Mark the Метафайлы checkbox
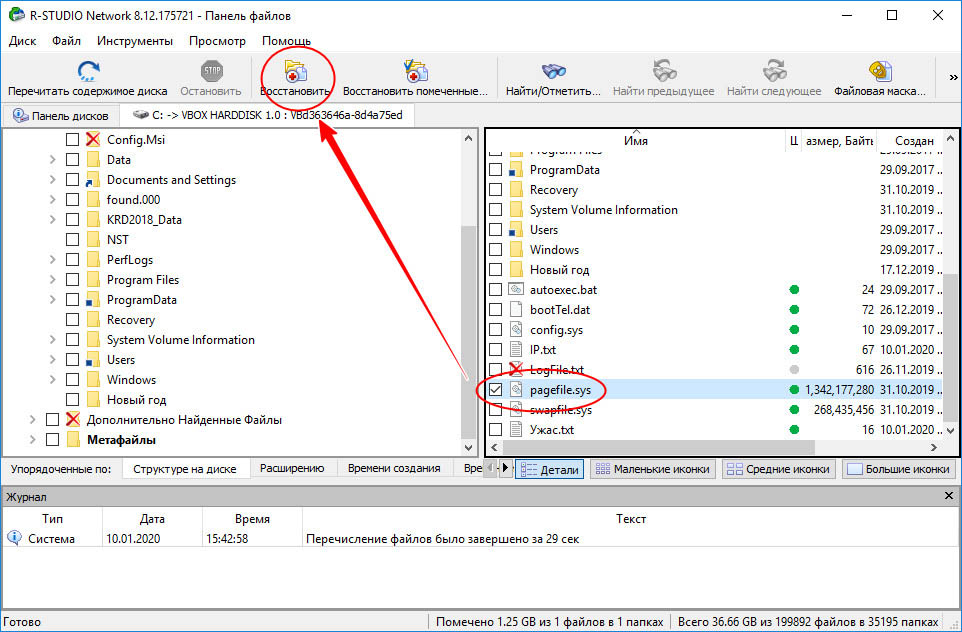Screen dimensions: 962x632 (53, 440)
